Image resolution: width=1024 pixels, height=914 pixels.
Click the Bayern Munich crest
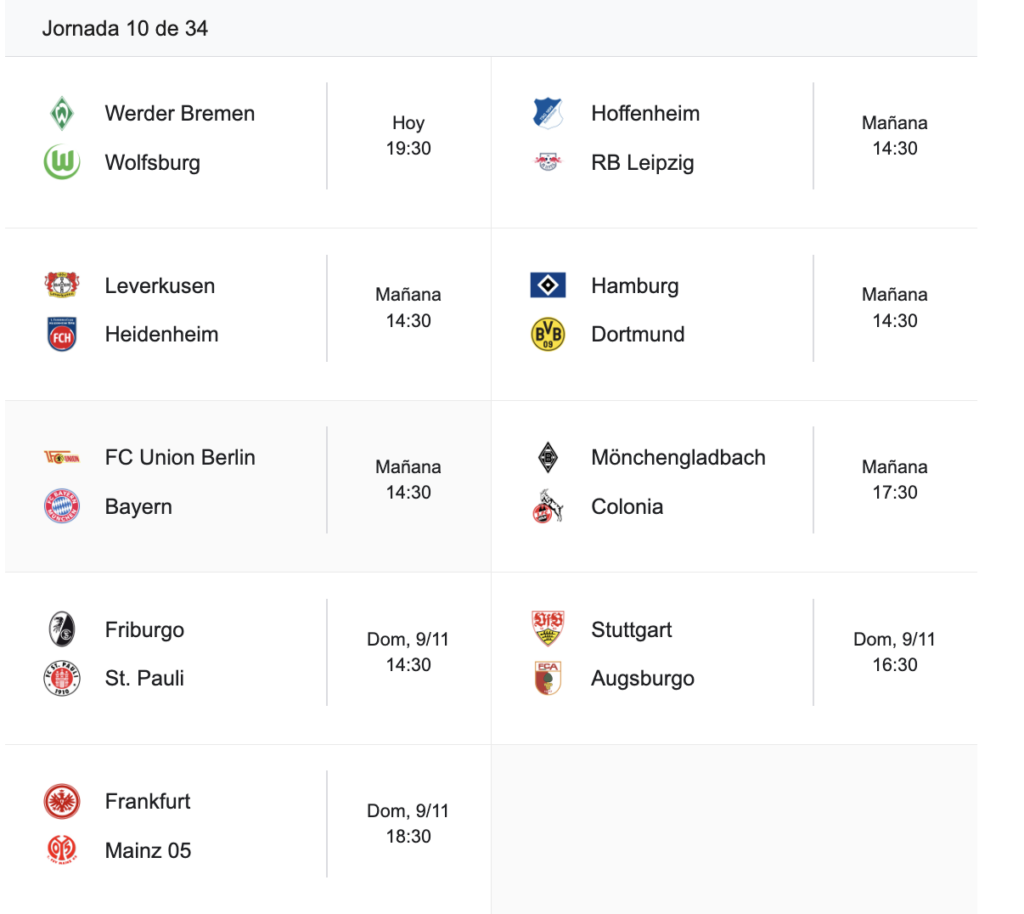tap(62, 506)
